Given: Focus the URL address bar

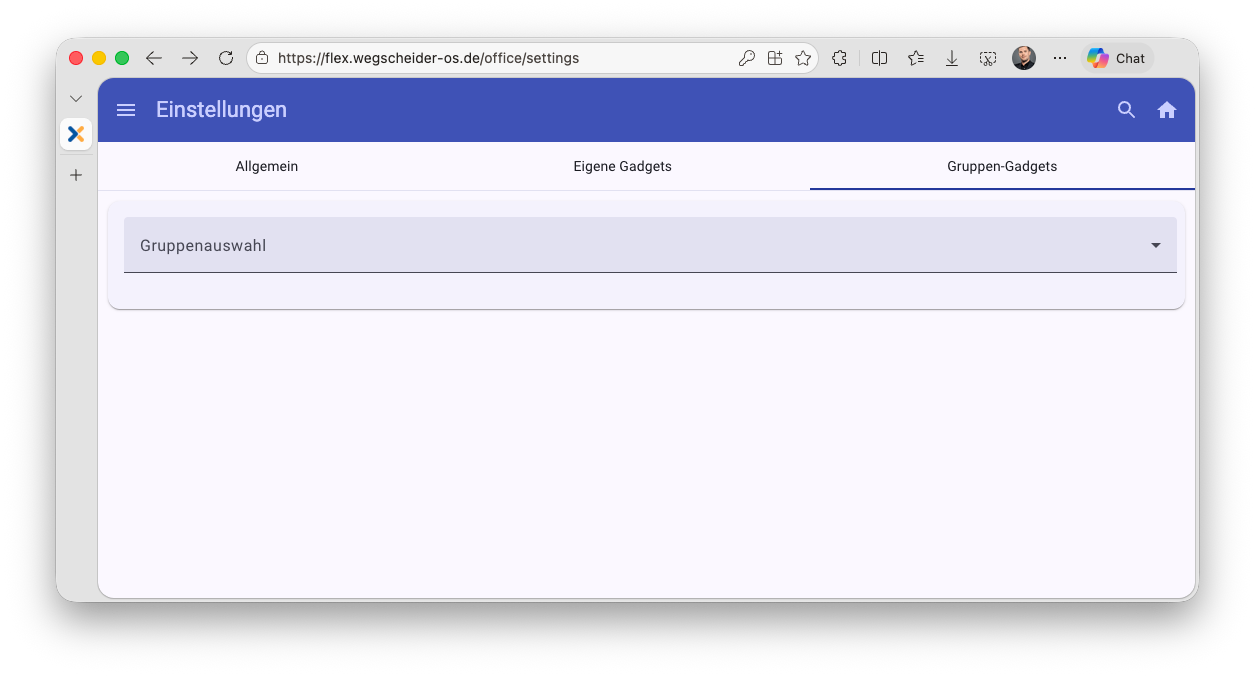Looking at the screenshot, I should coord(500,58).
